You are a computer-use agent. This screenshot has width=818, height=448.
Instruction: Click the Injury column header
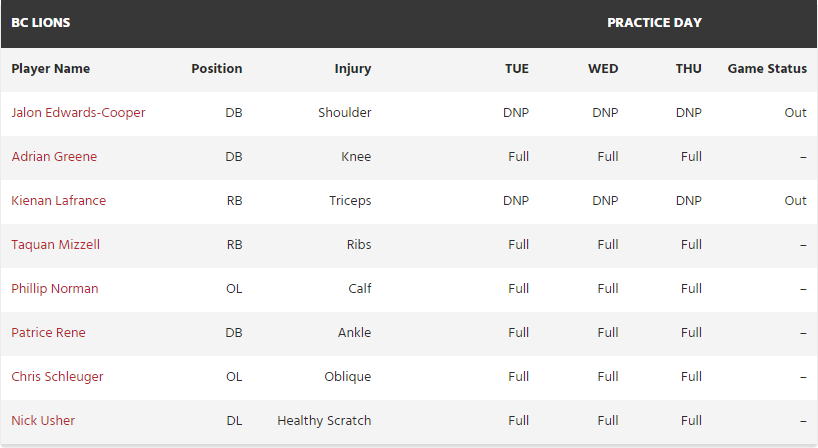(353, 69)
